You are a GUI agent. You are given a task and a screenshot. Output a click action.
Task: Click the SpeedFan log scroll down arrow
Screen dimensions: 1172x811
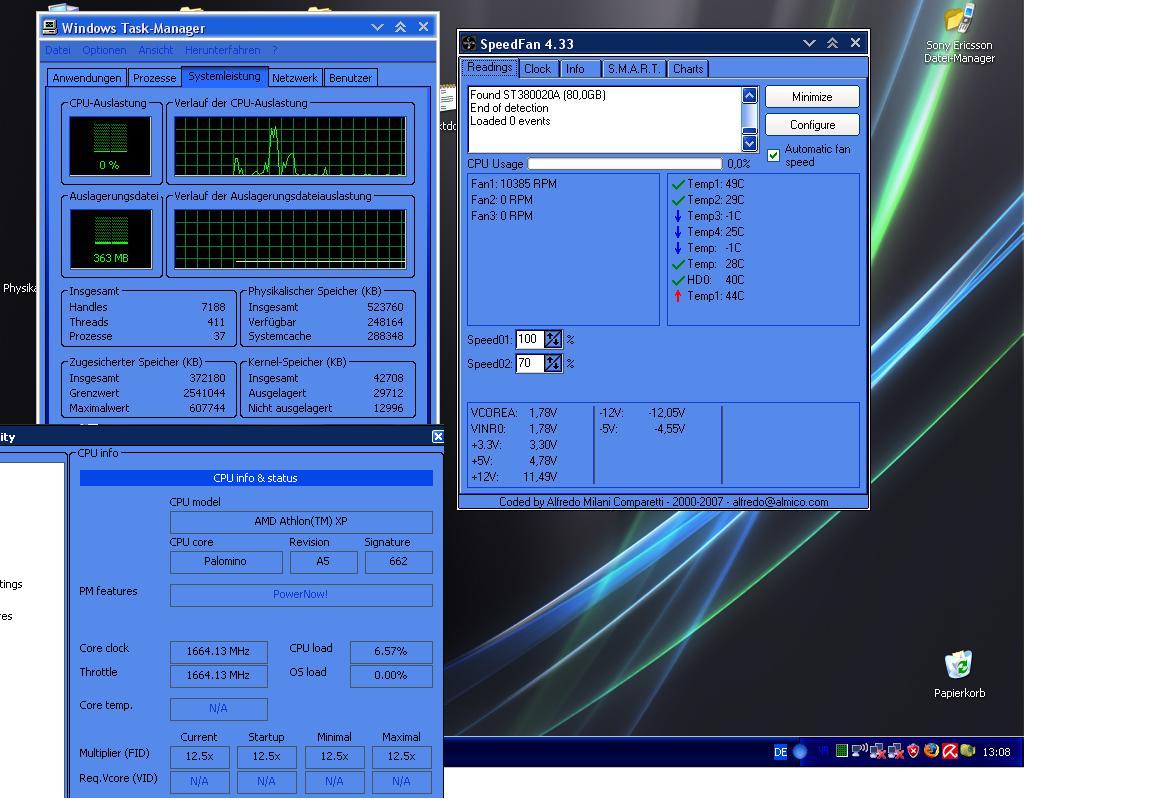750,142
